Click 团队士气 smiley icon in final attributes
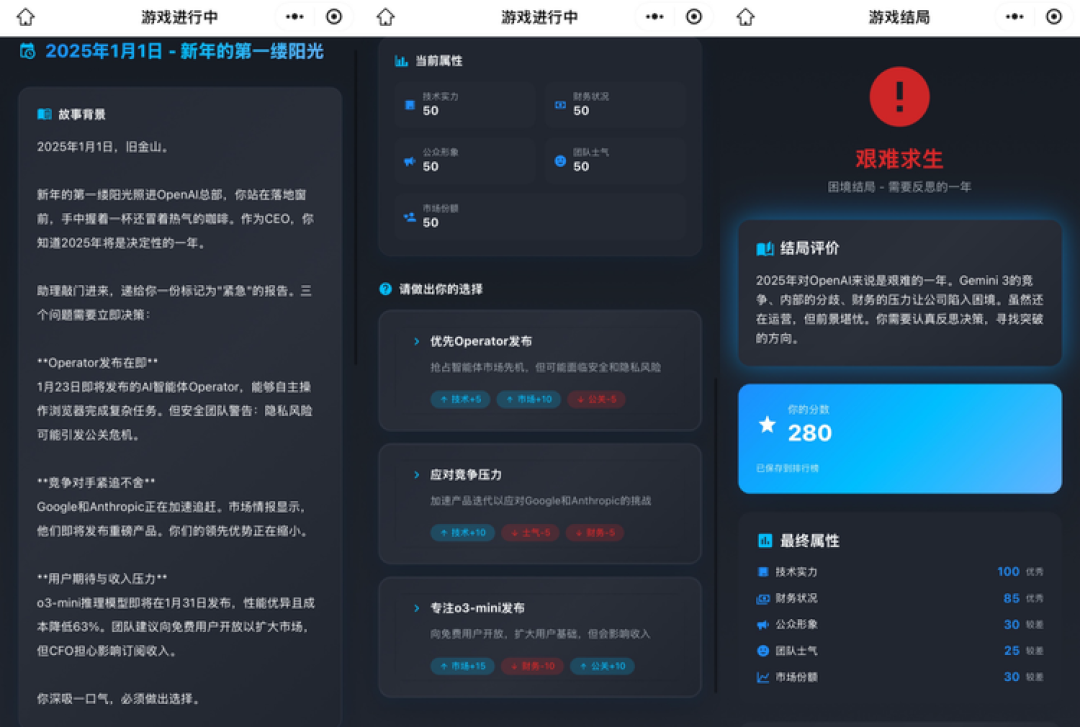The height and width of the screenshot is (727, 1080). pyautogui.click(x=762, y=651)
